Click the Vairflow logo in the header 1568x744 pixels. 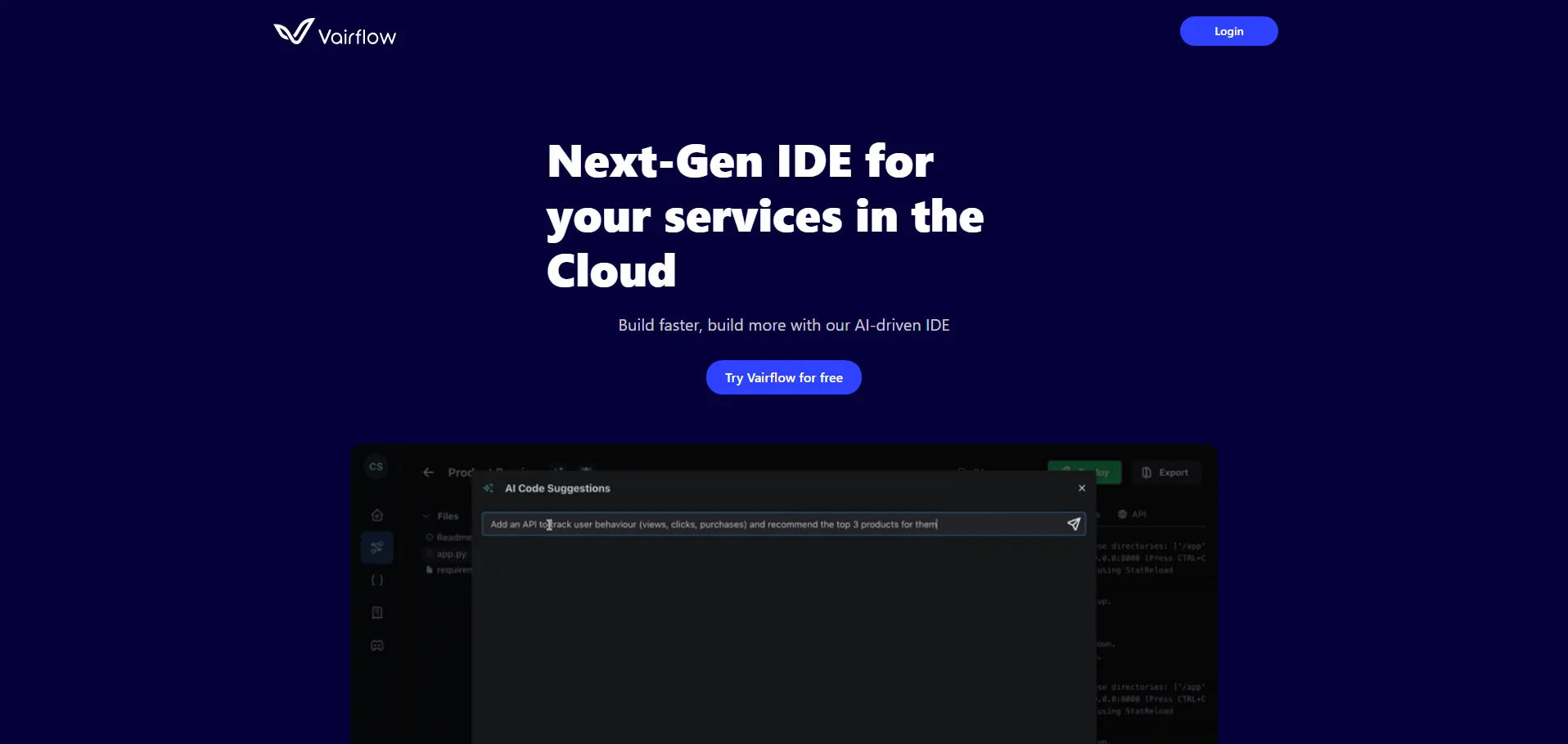pyautogui.click(x=335, y=33)
